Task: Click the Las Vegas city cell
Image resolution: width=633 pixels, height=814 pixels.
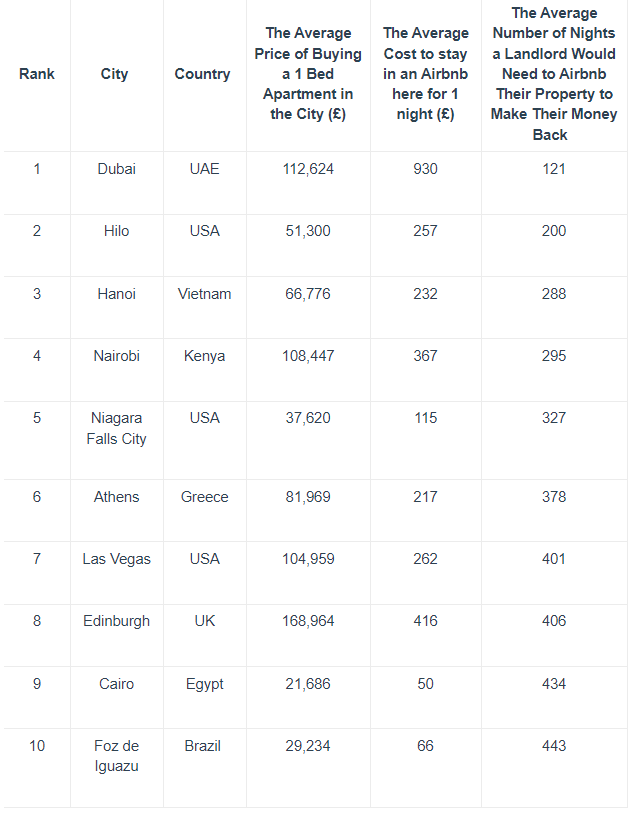Action: click(x=116, y=559)
